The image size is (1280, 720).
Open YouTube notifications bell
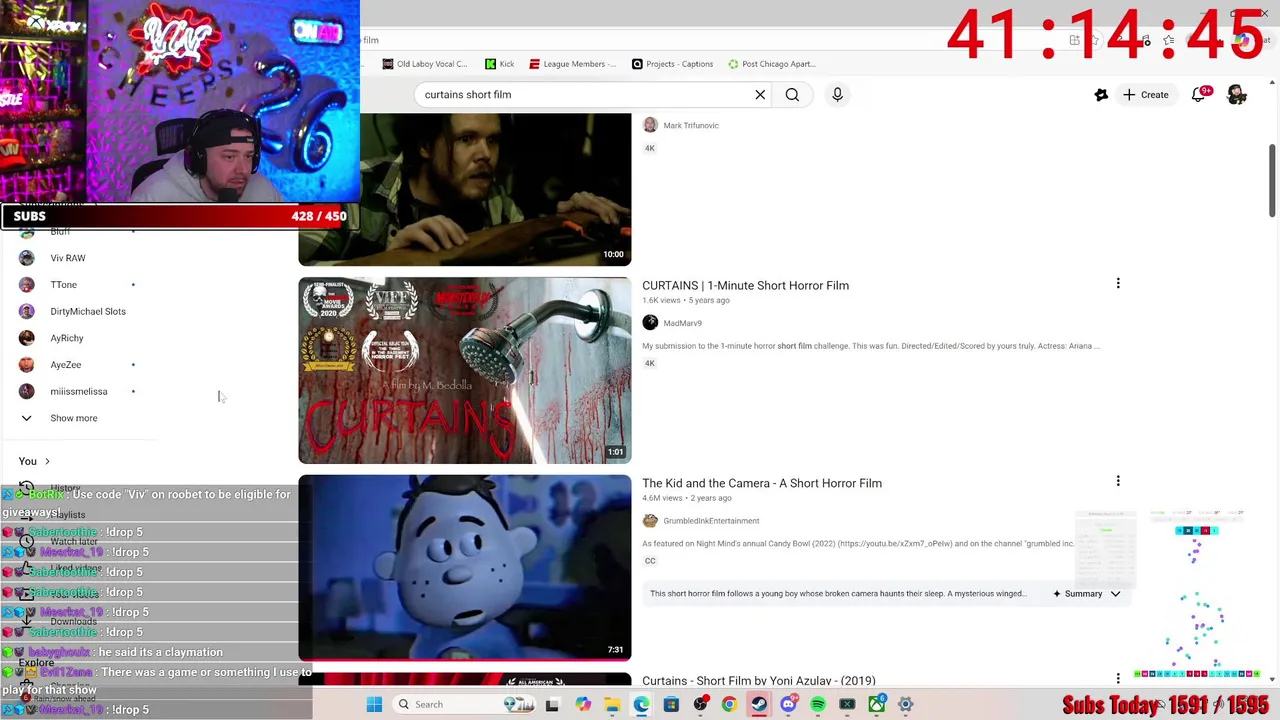pos(1199,95)
